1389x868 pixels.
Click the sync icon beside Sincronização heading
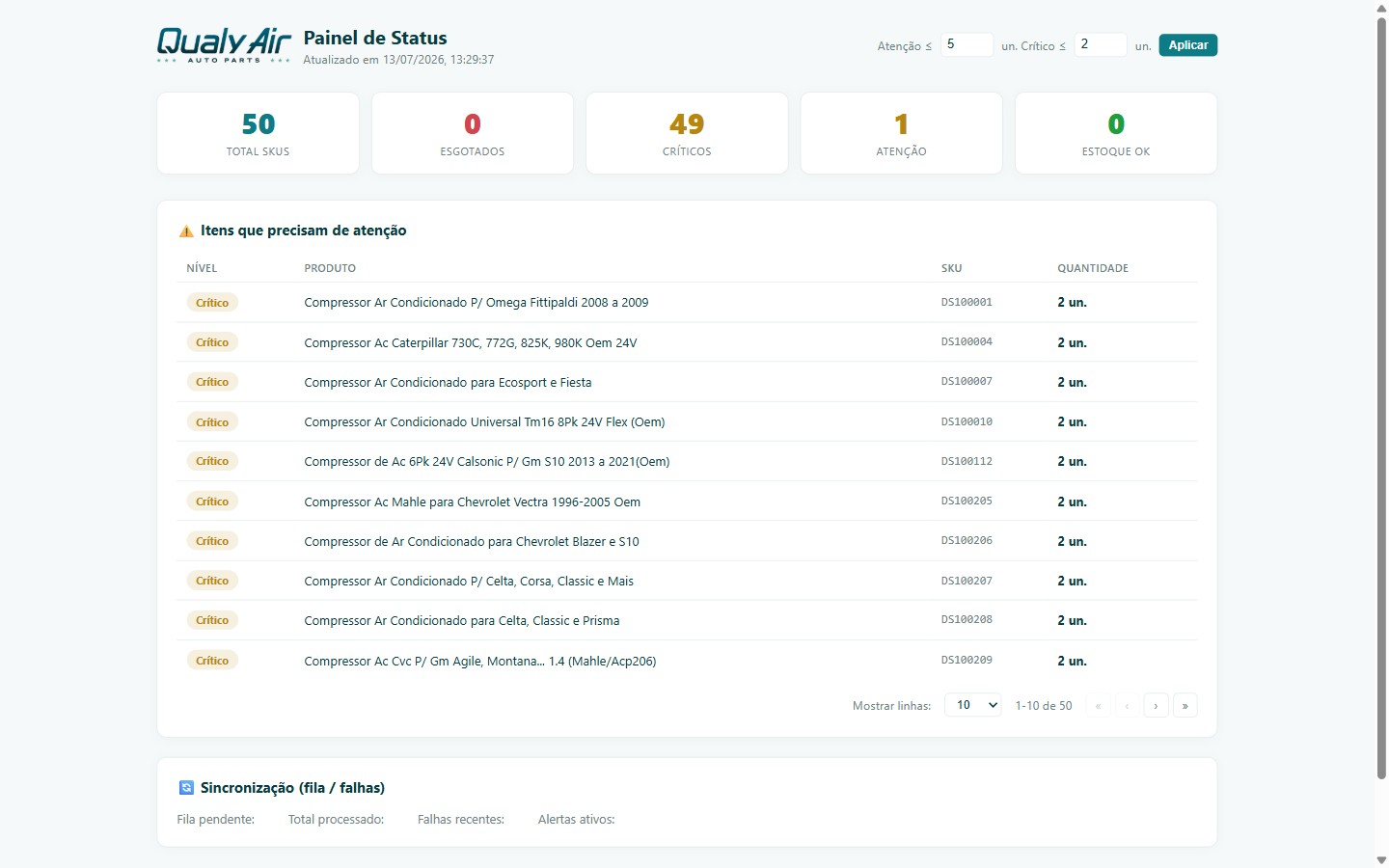pos(186,788)
